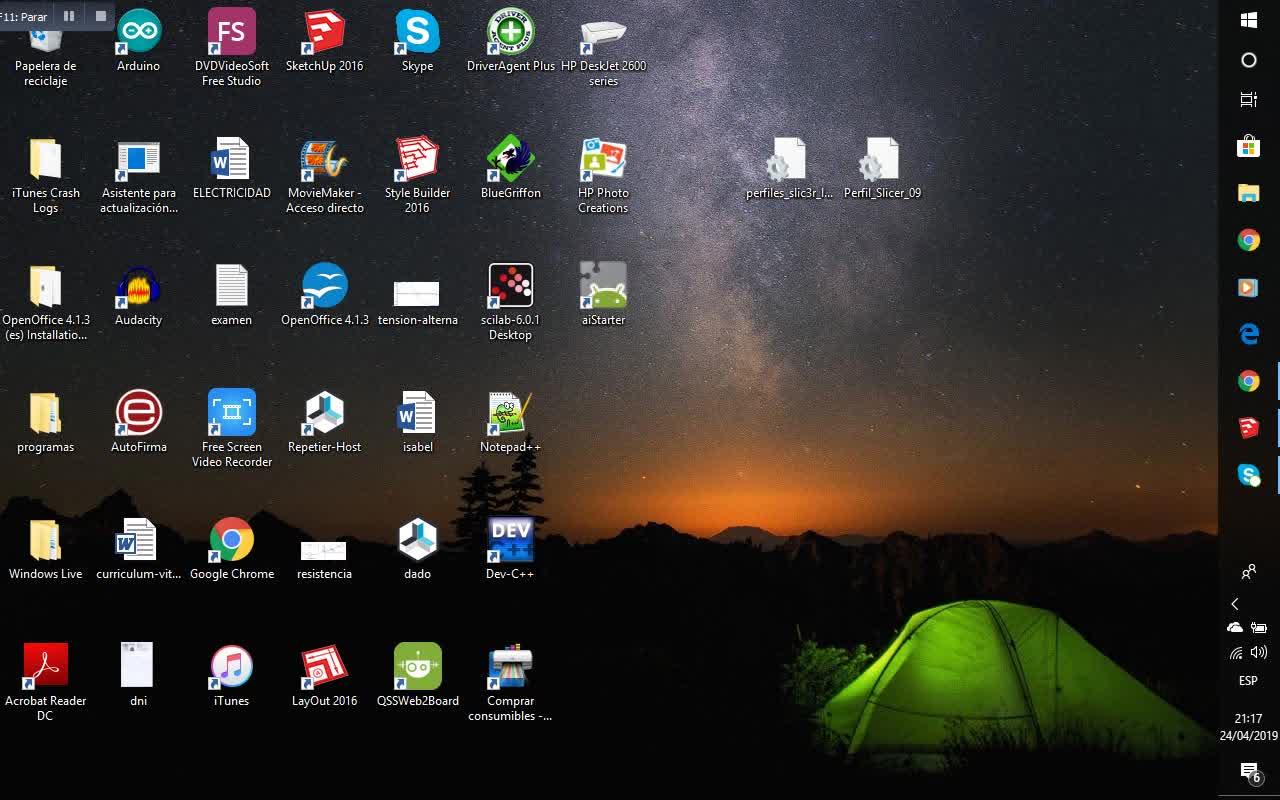Image resolution: width=1280 pixels, height=800 pixels.
Task: Click the MovieMaker - Acceso directo icon
Action: (324, 175)
